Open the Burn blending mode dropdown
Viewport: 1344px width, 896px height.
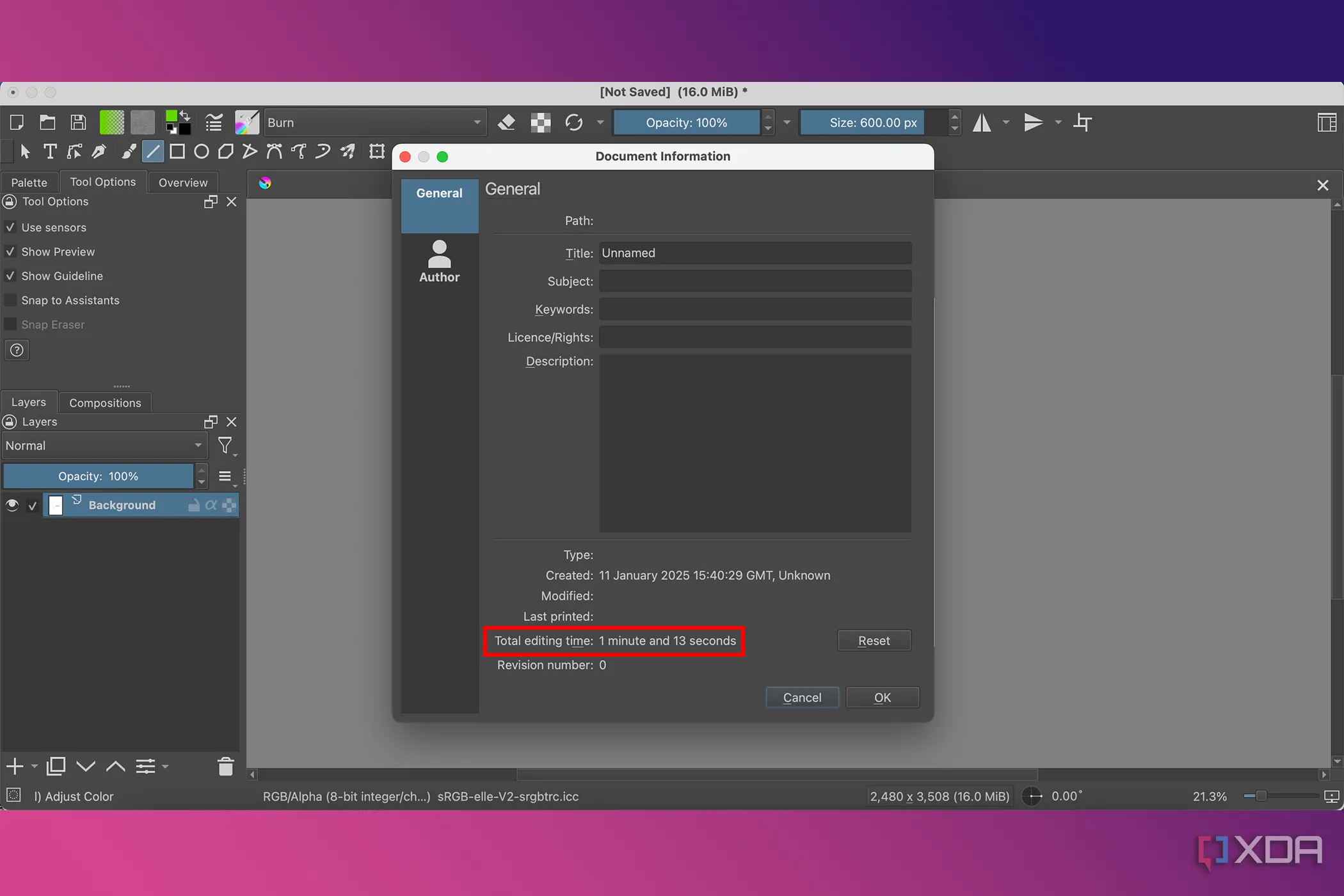click(374, 122)
